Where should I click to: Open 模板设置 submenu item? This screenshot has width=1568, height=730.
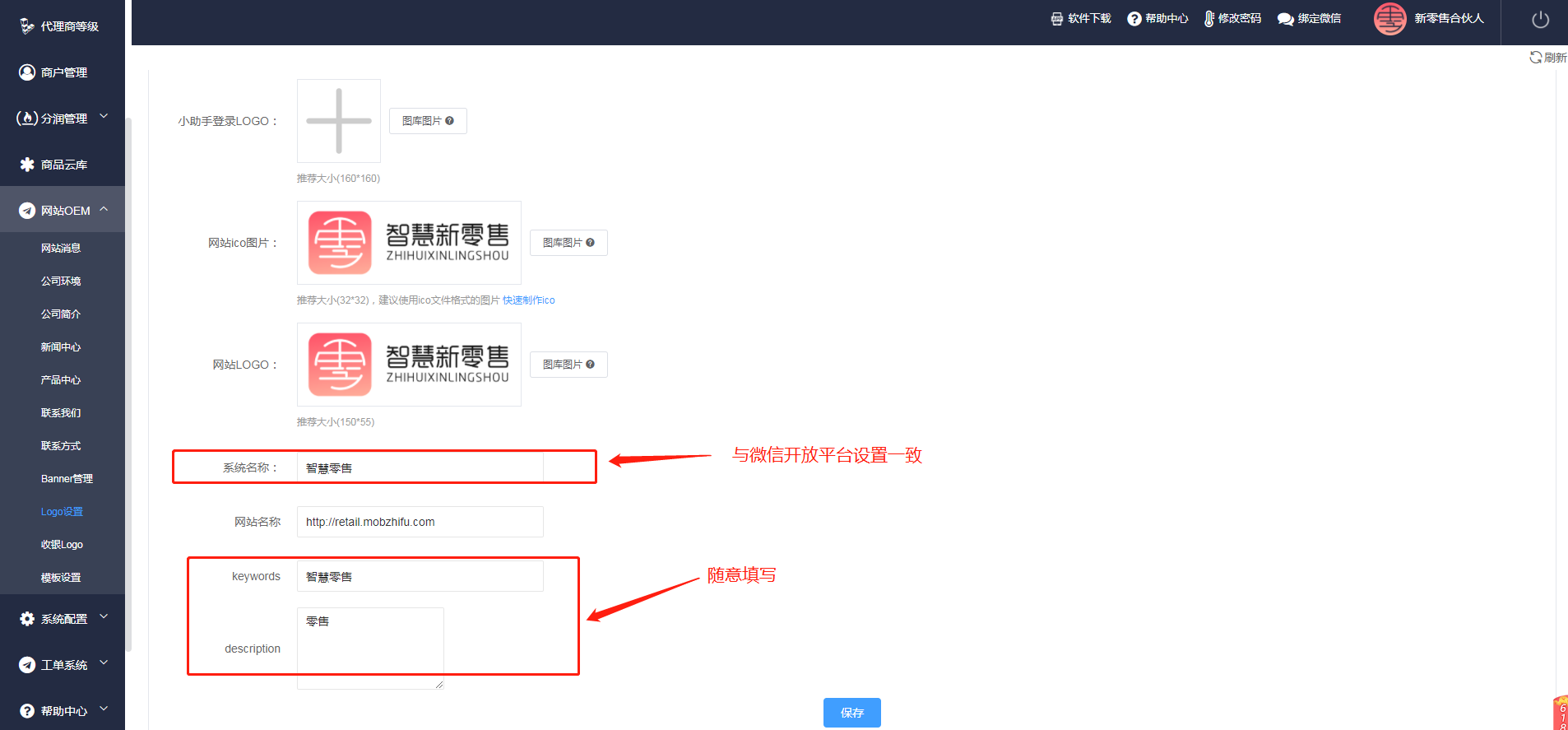61,578
